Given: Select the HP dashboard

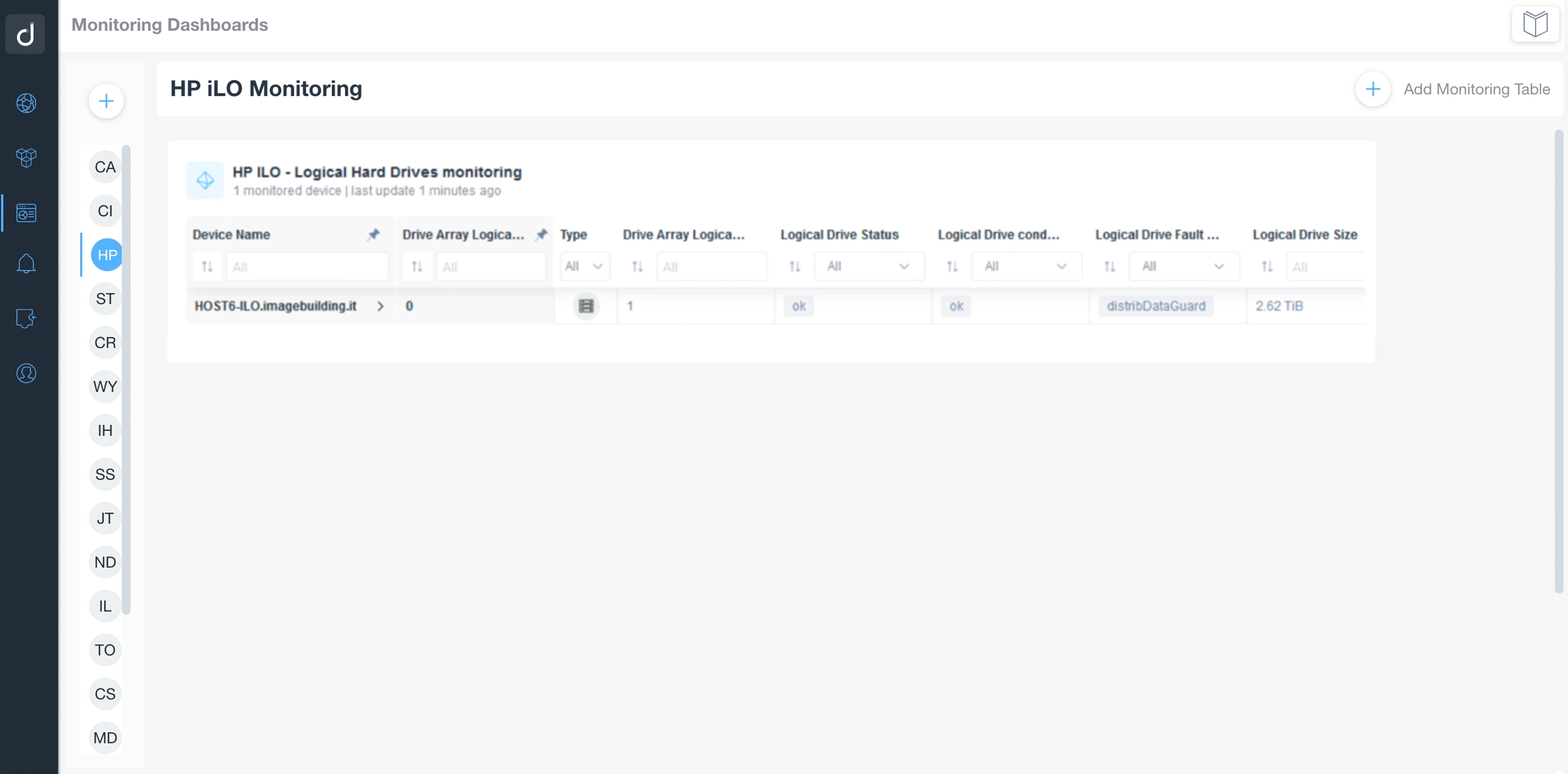Looking at the screenshot, I should pyautogui.click(x=106, y=255).
